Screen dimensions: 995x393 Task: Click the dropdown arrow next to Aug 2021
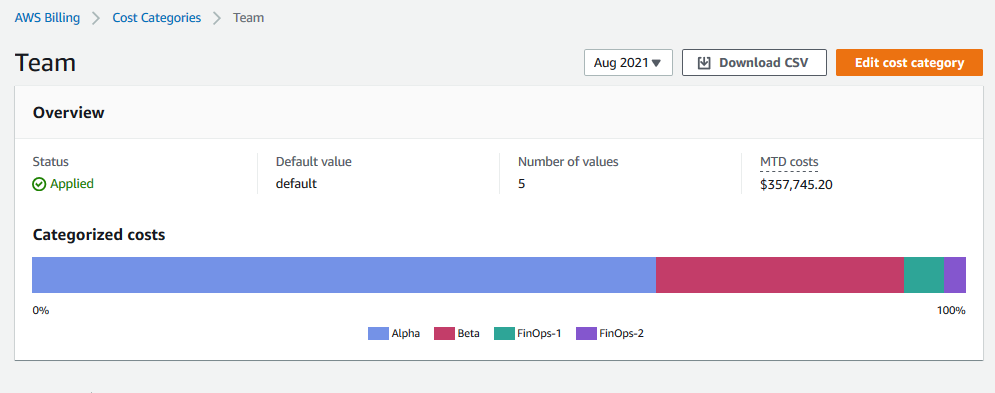coord(656,63)
